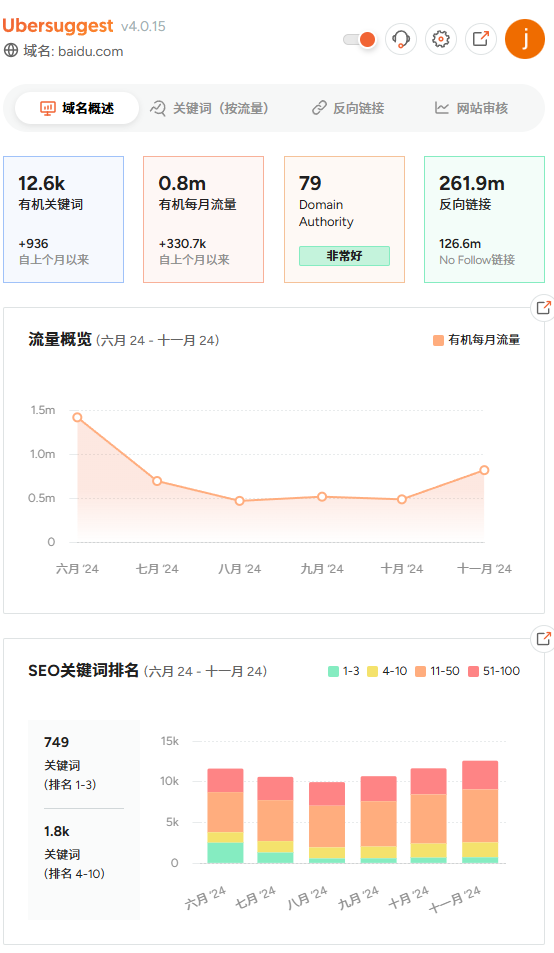Click the green 非常好 badge
Screen dimensions: 554x953
[344, 256]
